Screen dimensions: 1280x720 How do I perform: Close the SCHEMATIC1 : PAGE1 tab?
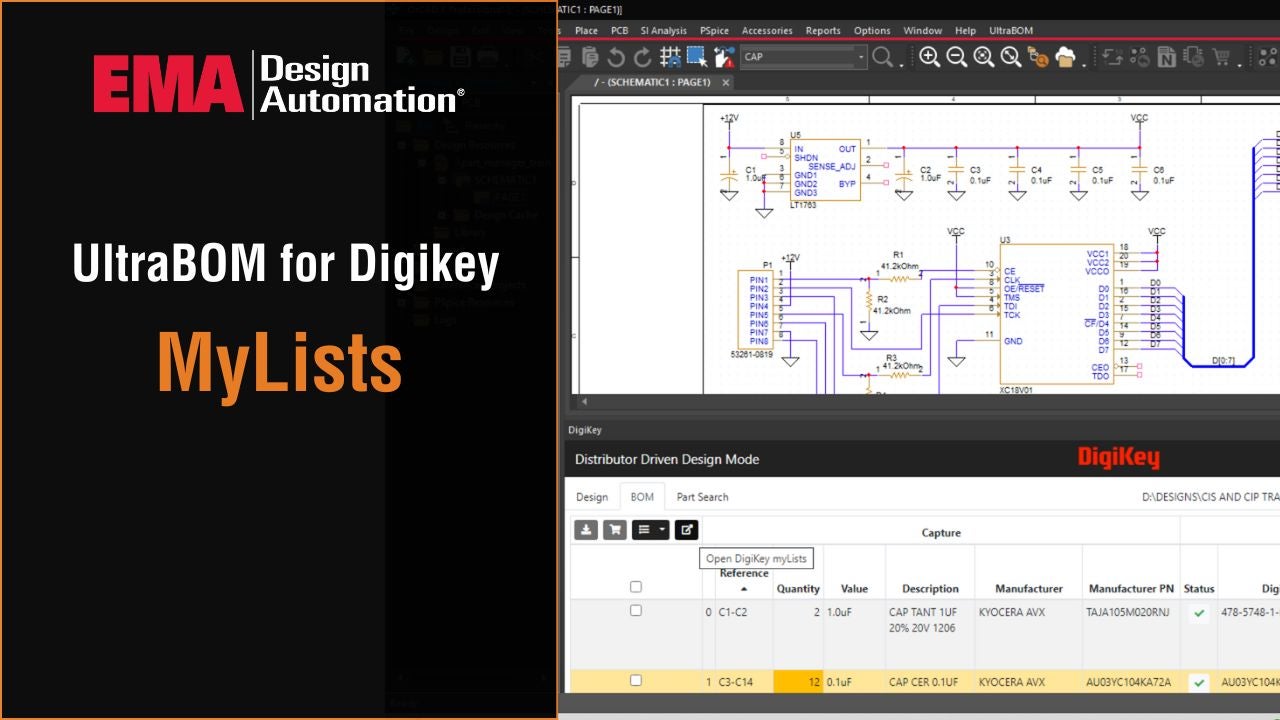[726, 83]
